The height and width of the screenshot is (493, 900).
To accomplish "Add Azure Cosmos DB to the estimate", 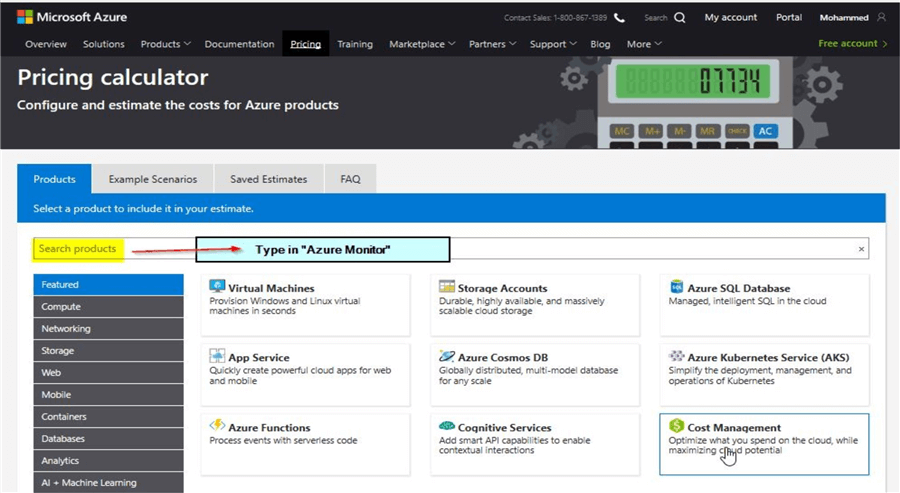I will point(535,375).
